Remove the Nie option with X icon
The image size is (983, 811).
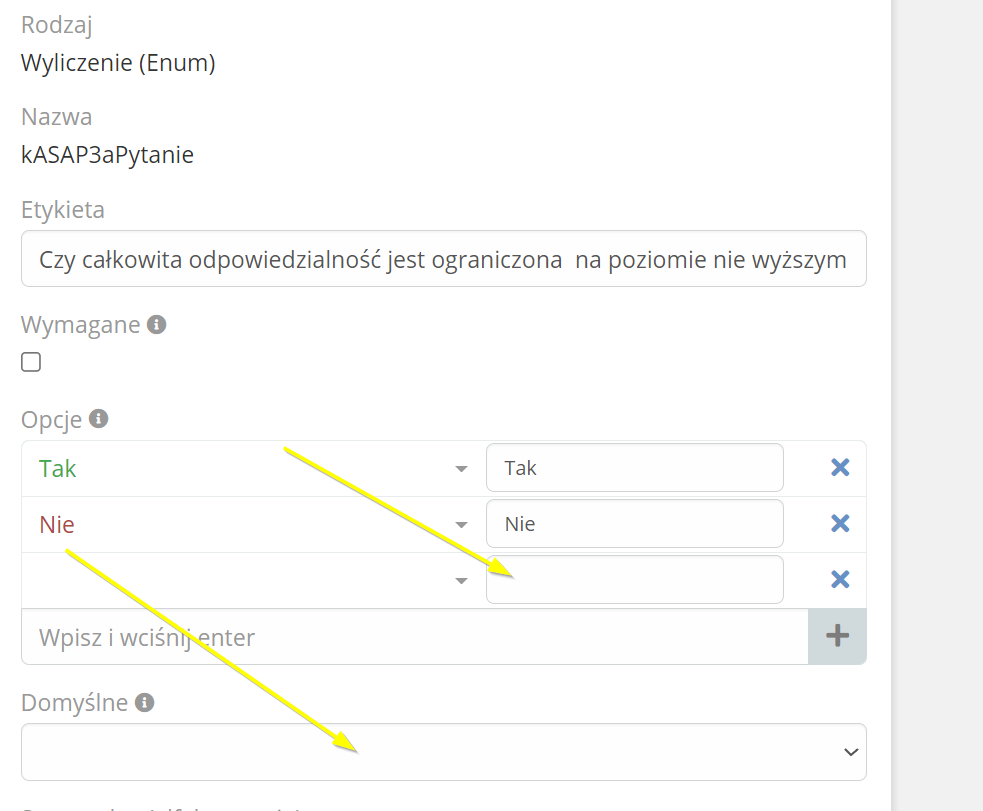pos(840,523)
